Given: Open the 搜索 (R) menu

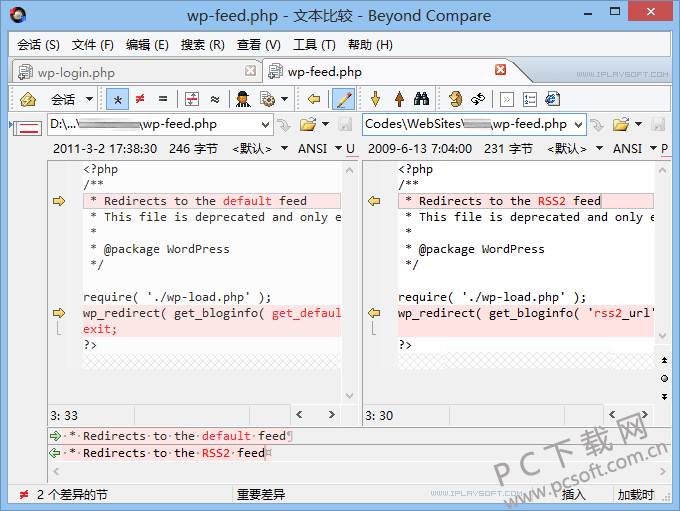Looking at the screenshot, I should pyautogui.click(x=203, y=45).
